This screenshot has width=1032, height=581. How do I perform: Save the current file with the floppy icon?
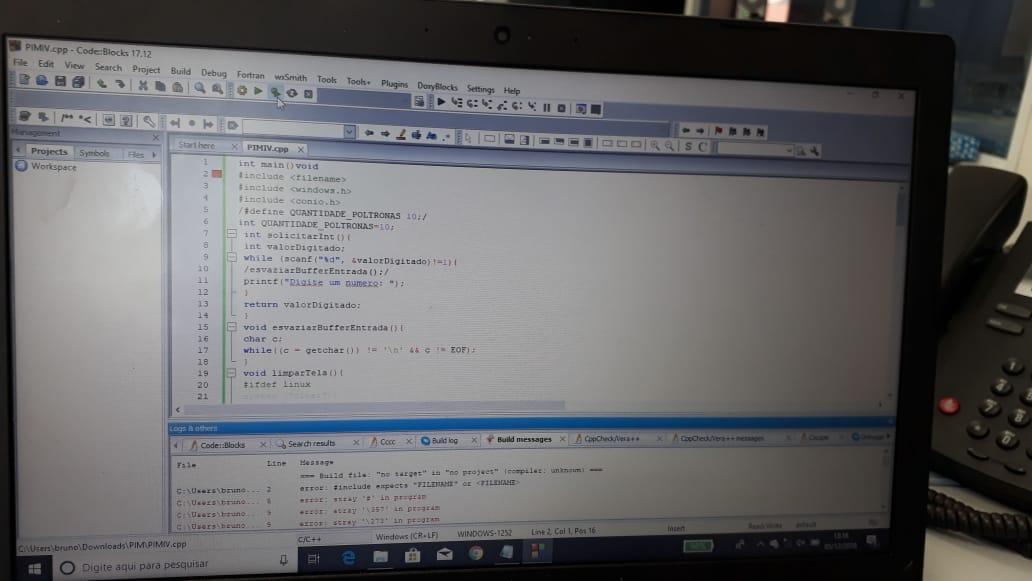tap(60, 81)
